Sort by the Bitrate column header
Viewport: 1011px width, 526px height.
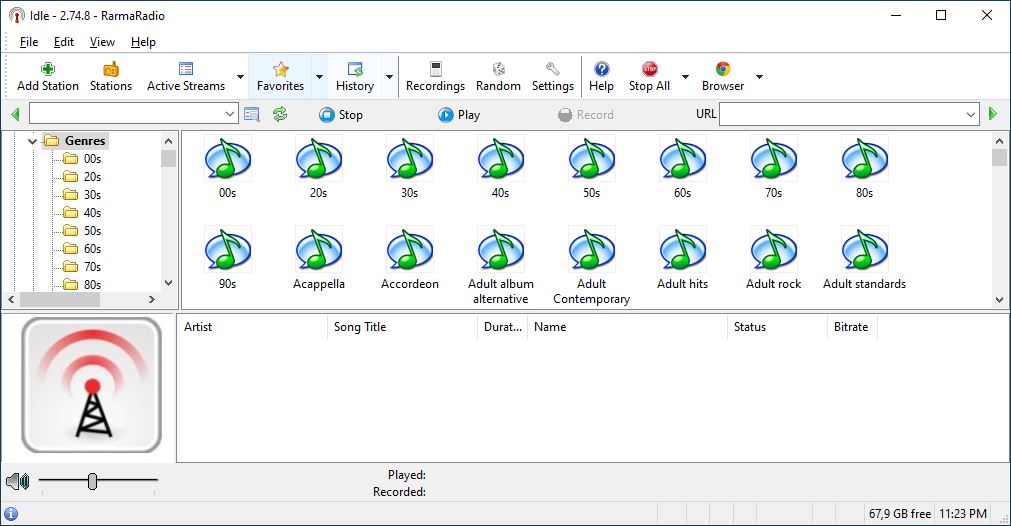click(x=852, y=327)
